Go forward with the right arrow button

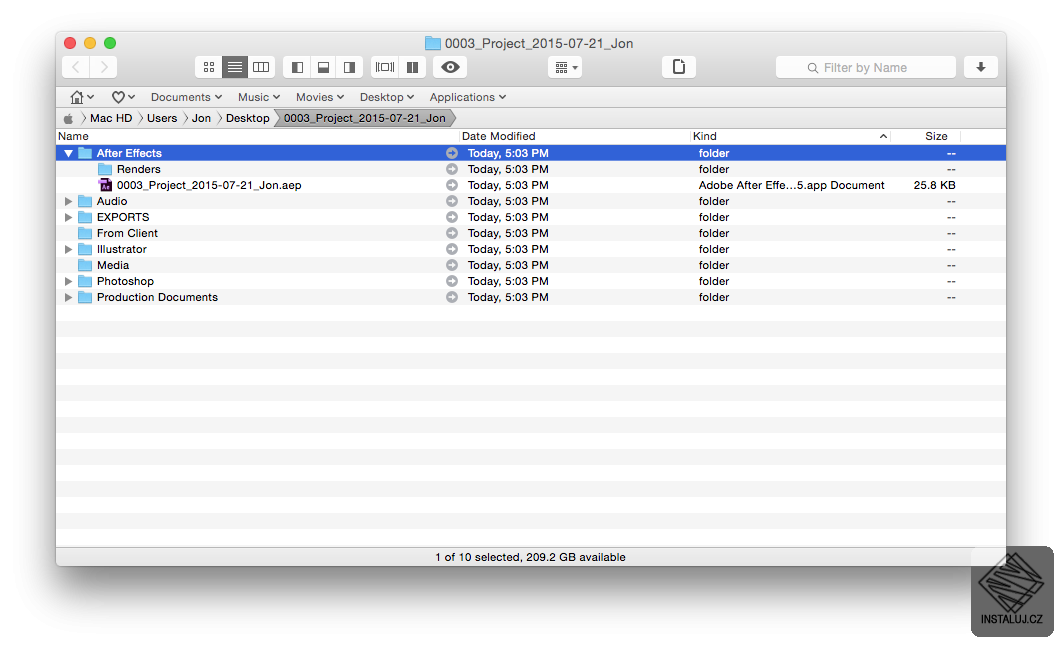(x=104, y=67)
